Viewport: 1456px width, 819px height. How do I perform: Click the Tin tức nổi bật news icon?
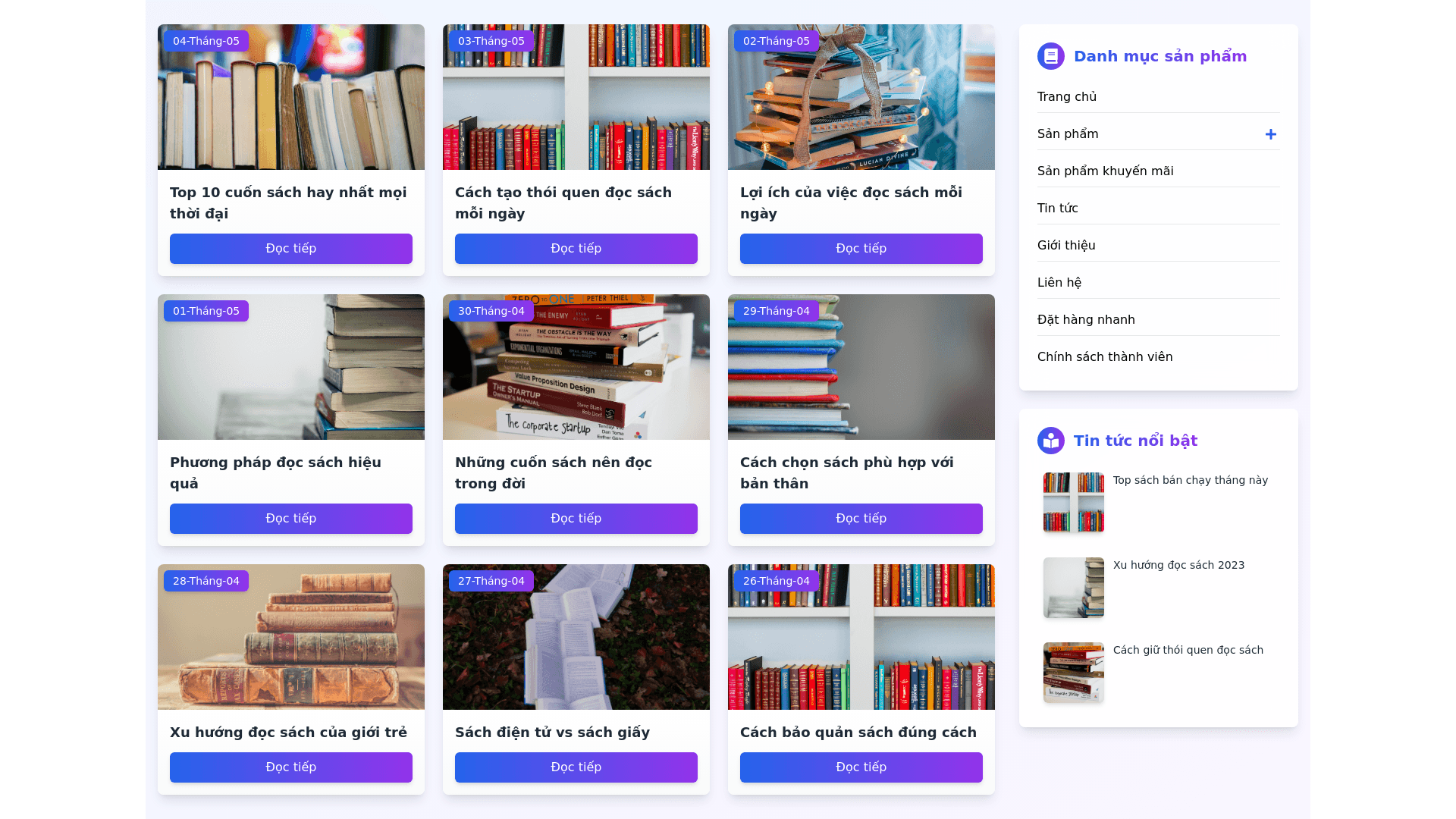[1051, 441]
